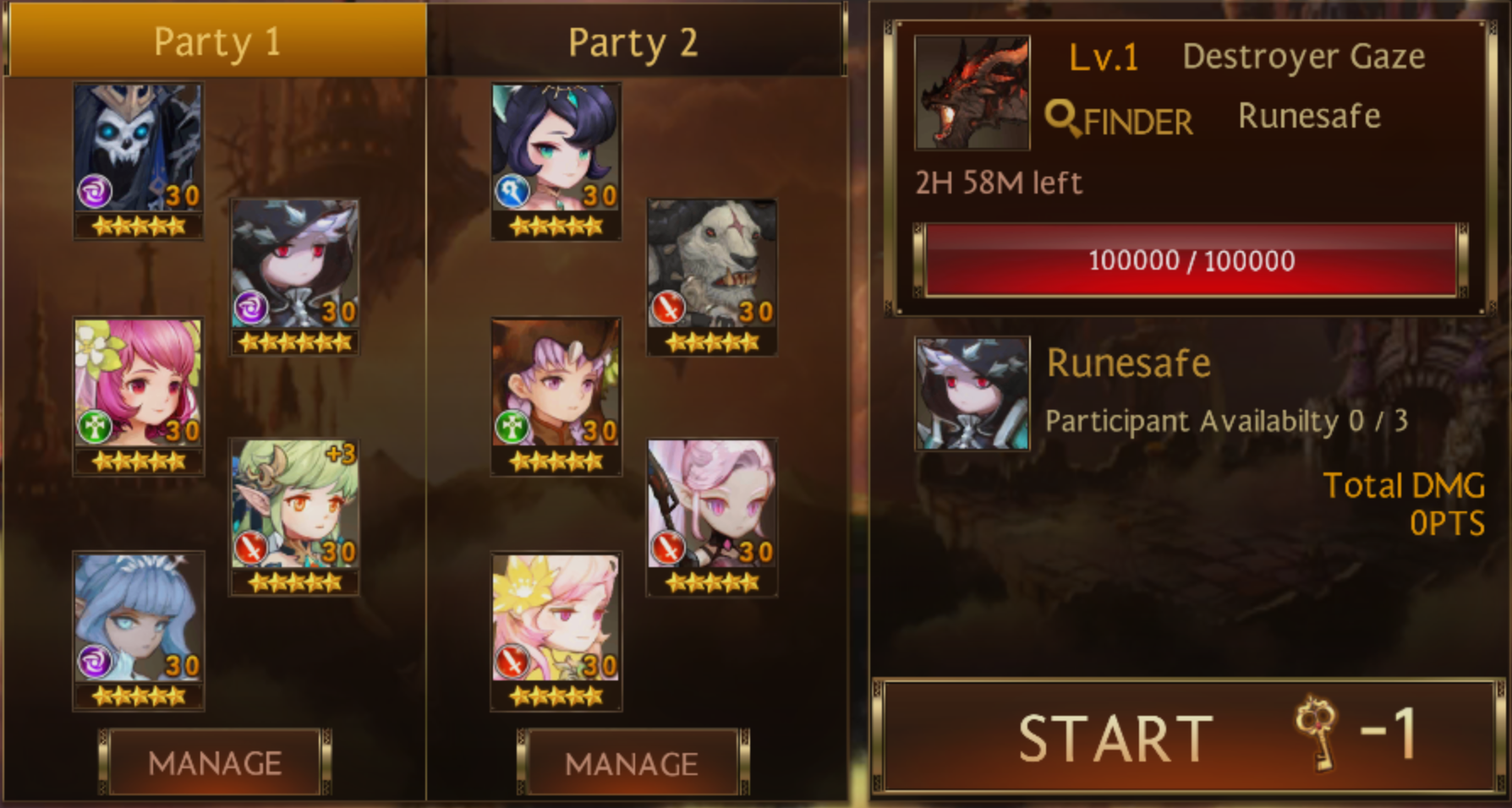Click the Total DMG 0PTS readout

[x=1404, y=504]
